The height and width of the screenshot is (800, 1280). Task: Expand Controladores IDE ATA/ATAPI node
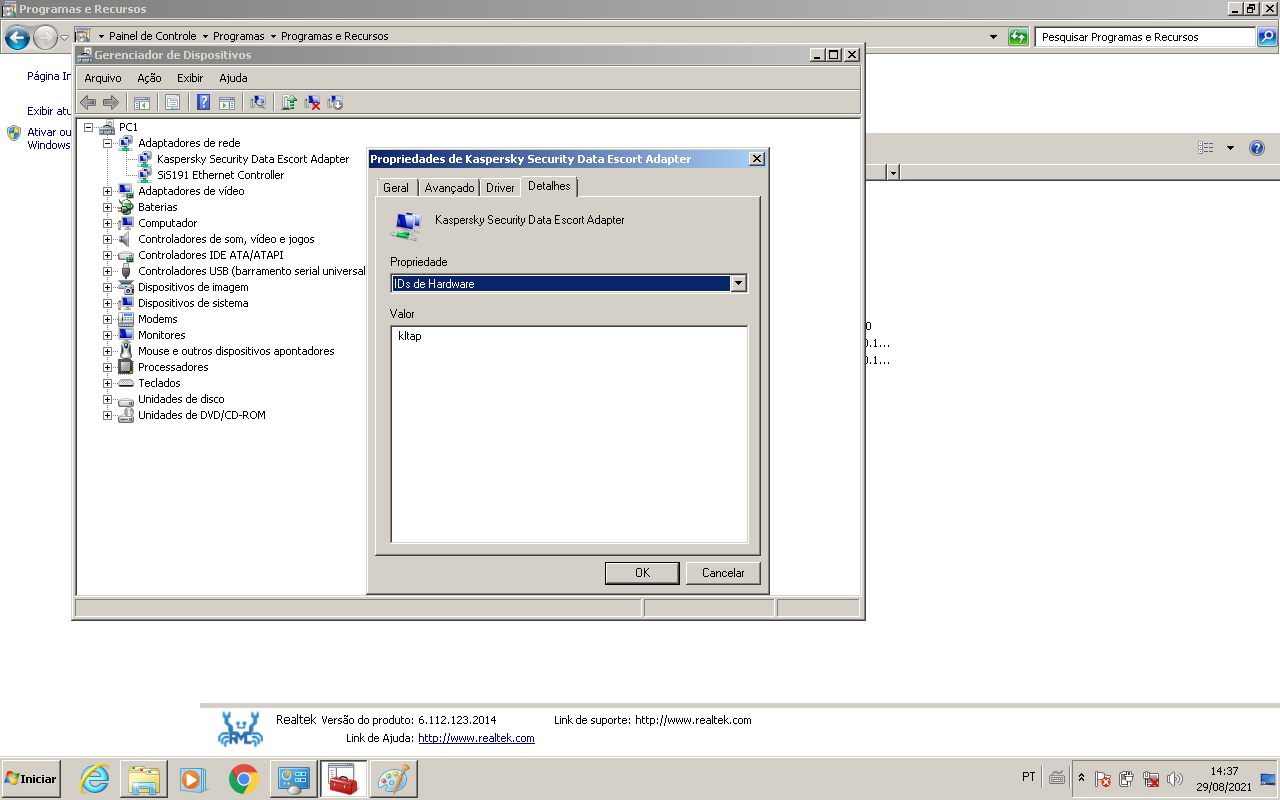[x=108, y=255]
